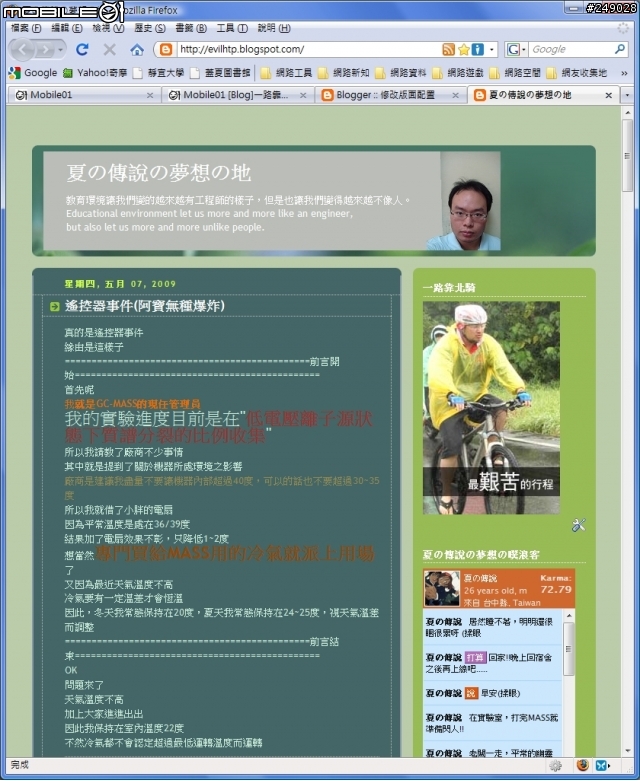Click the search magnifier icon
Image resolution: width=640 pixels, height=781 pixels.
[x=620, y=49]
